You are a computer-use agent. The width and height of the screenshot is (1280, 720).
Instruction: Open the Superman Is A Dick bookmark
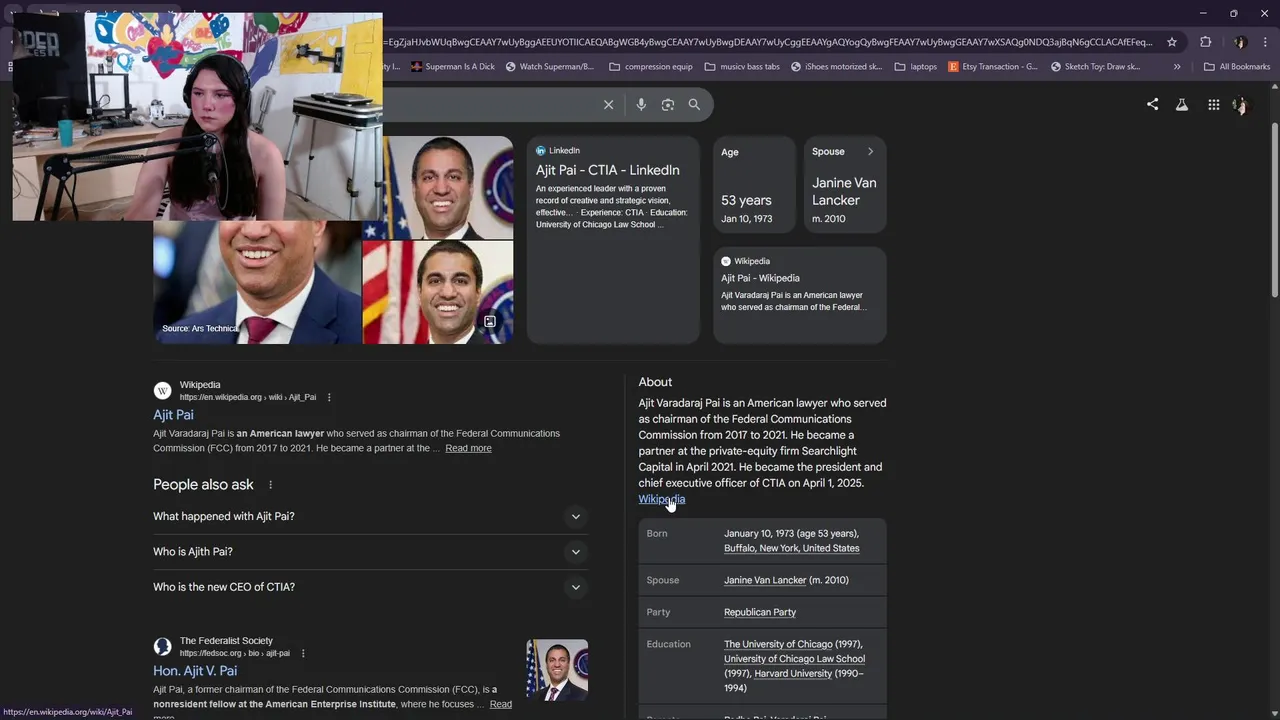click(453, 67)
